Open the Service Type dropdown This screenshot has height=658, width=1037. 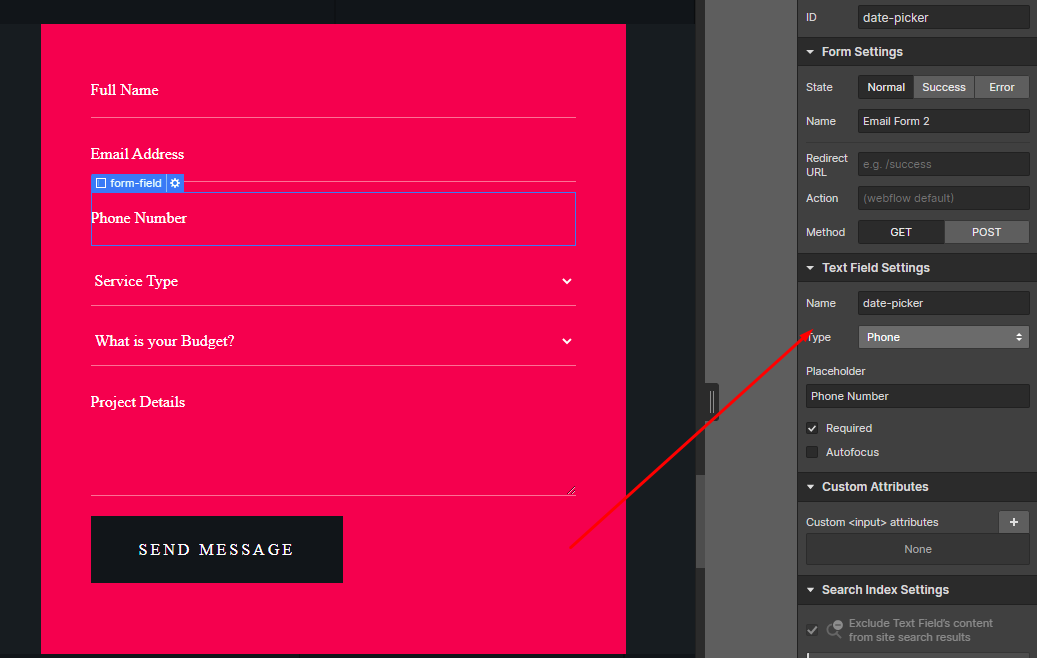(333, 282)
